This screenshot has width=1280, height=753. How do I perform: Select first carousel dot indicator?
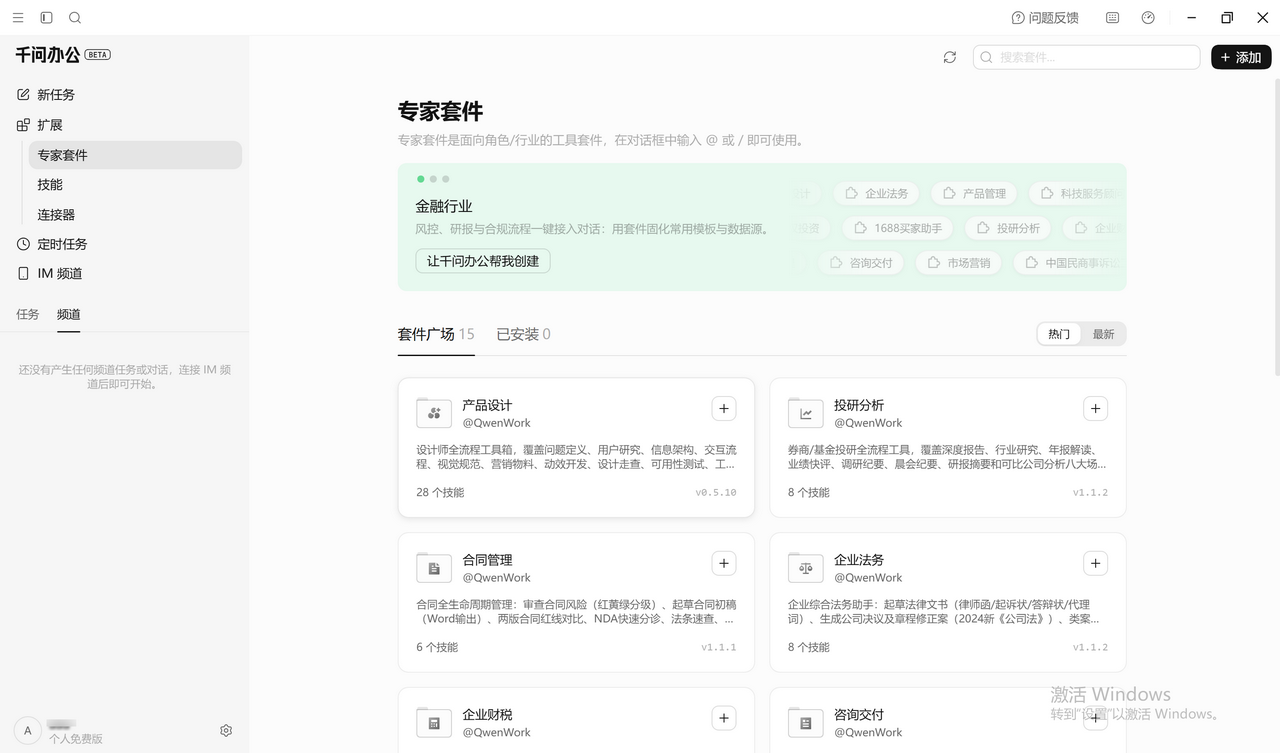pos(421,179)
